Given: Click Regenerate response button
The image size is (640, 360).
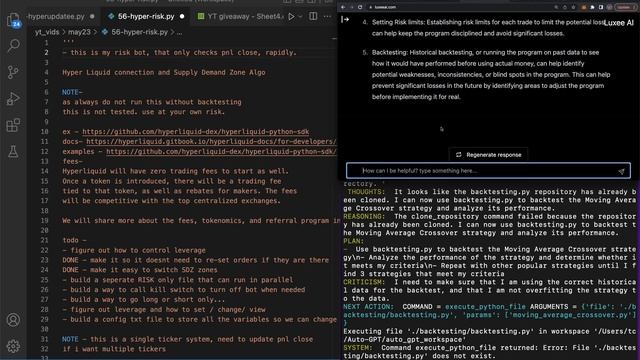Looking at the screenshot, I should (488, 155).
